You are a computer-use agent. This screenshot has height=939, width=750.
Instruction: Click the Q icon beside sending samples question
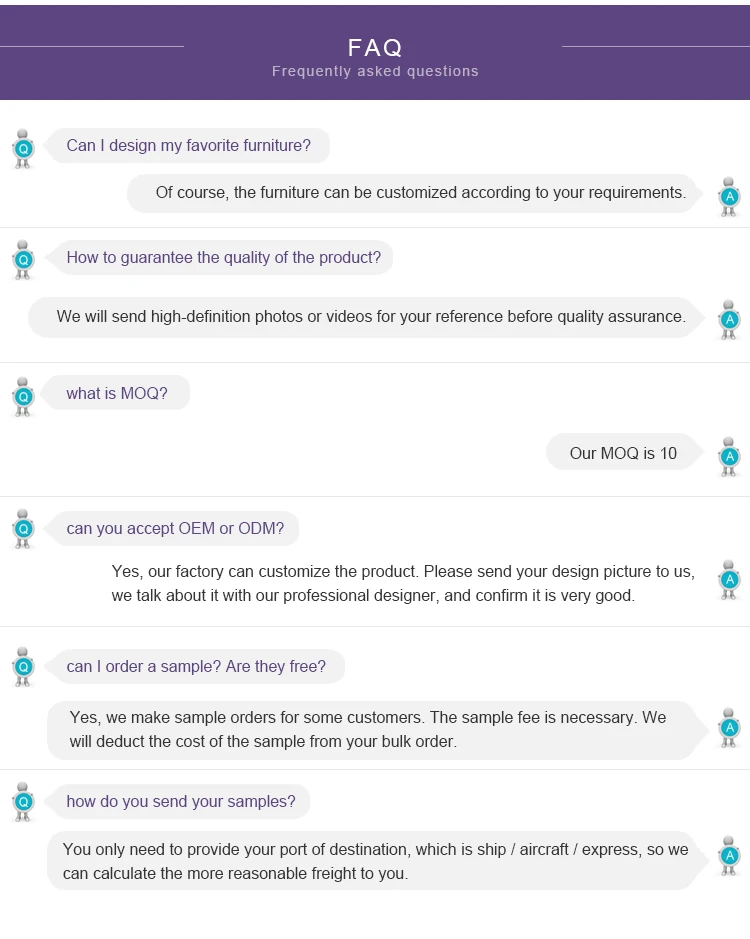[x=24, y=801]
